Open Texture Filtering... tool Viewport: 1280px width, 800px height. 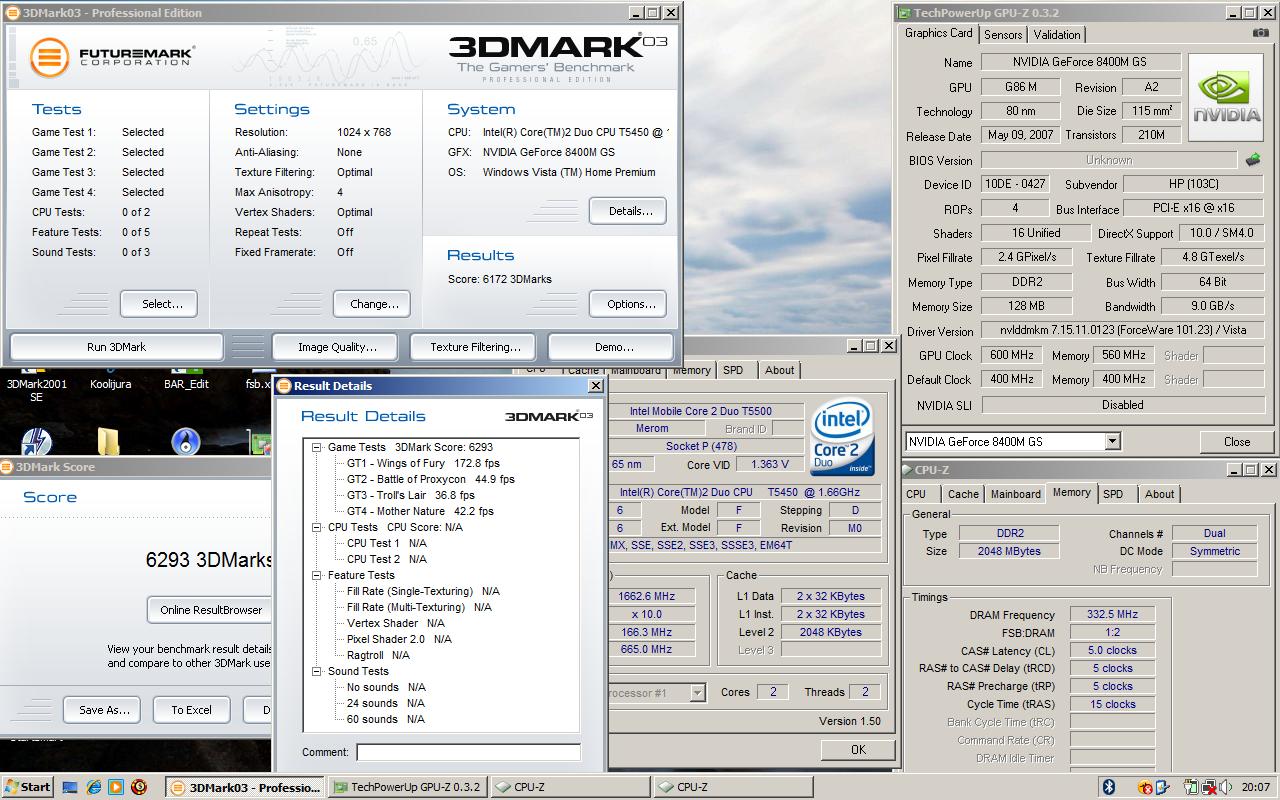pos(475,347)
